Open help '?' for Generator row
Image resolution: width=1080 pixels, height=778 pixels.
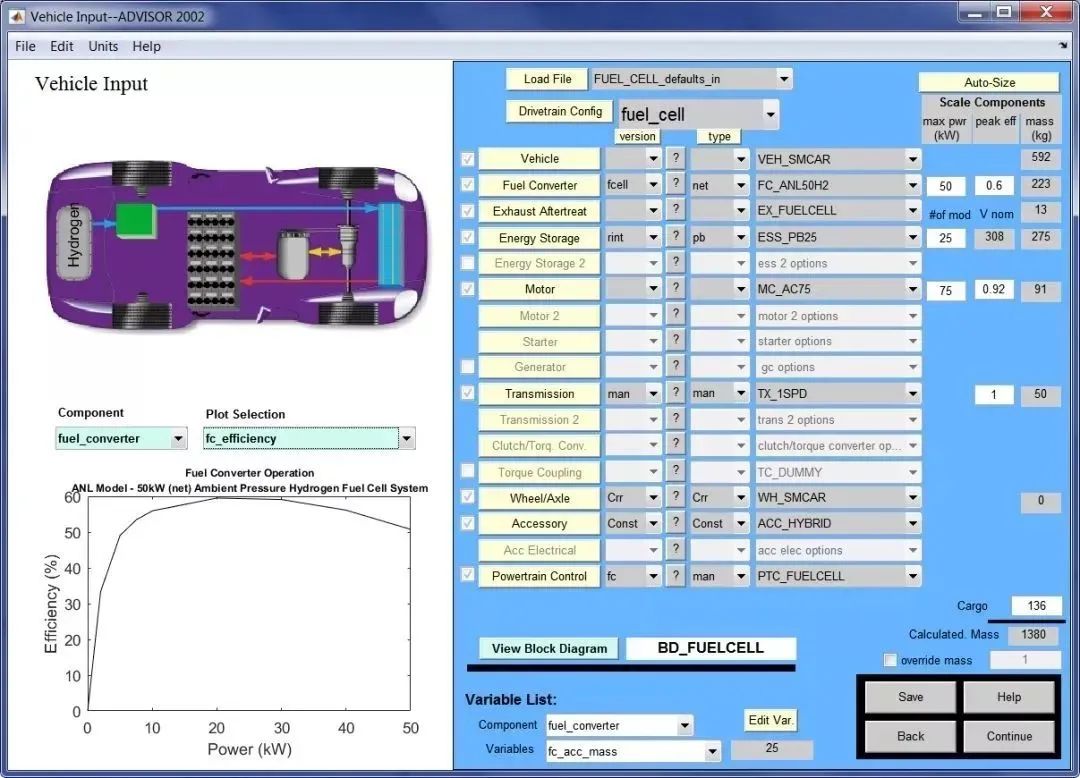click(x=676, y=366)
